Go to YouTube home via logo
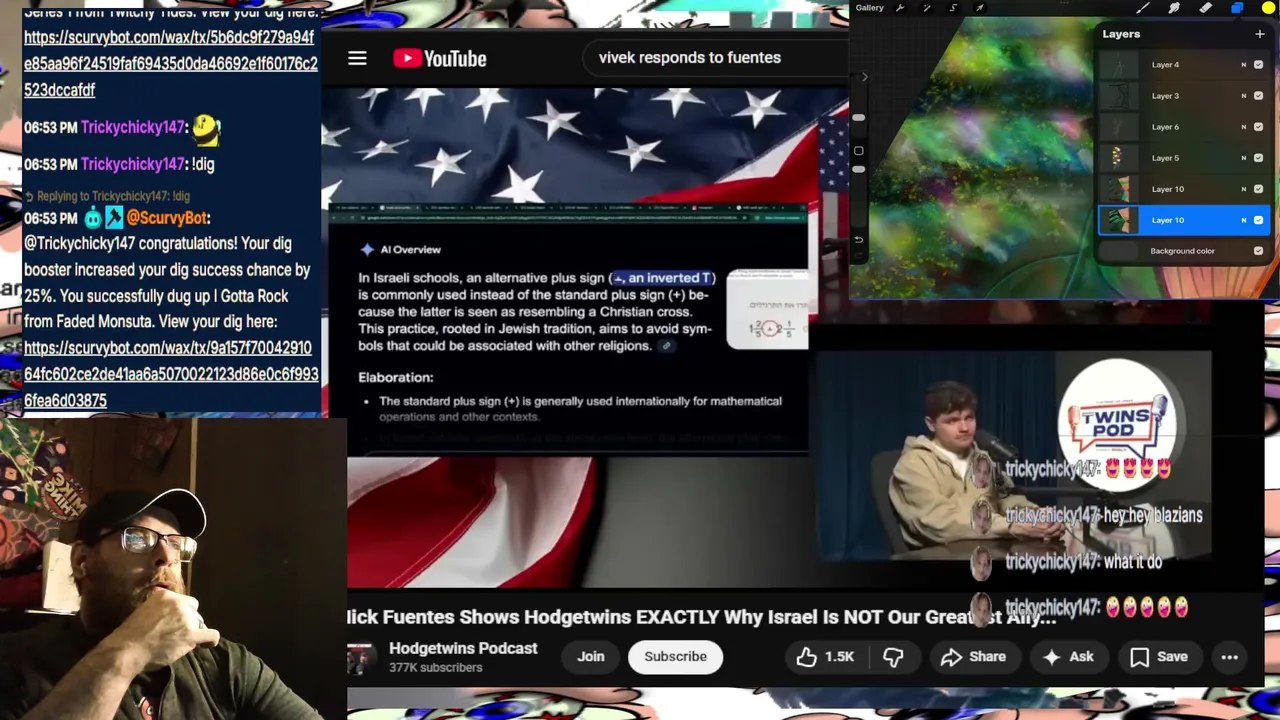Viewport: 1280px width, 720px height. 439,58
